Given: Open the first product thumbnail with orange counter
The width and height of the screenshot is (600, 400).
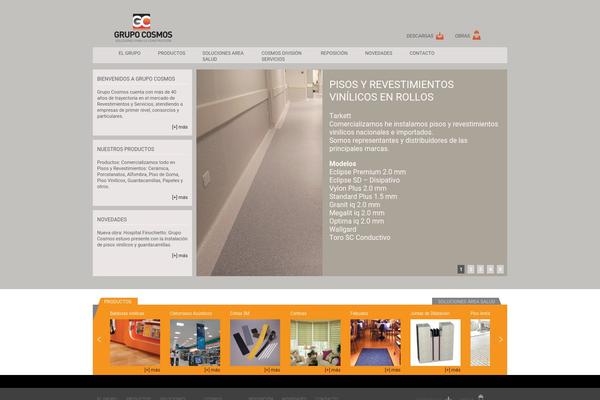Looking at the screenshot, I should 135,343.
